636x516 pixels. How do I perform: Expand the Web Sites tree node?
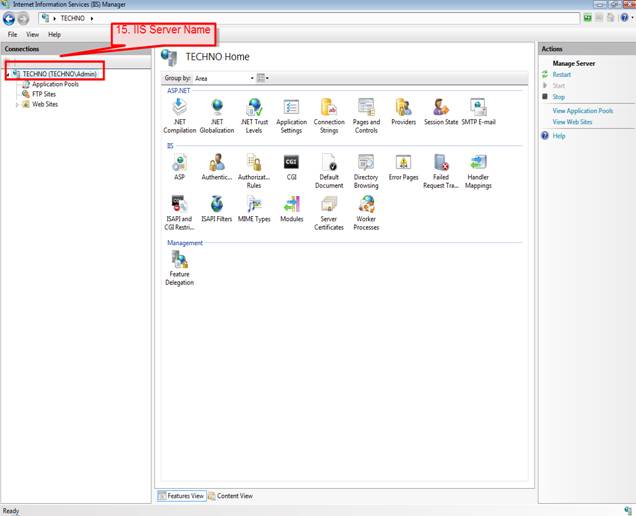click(17, 105)
